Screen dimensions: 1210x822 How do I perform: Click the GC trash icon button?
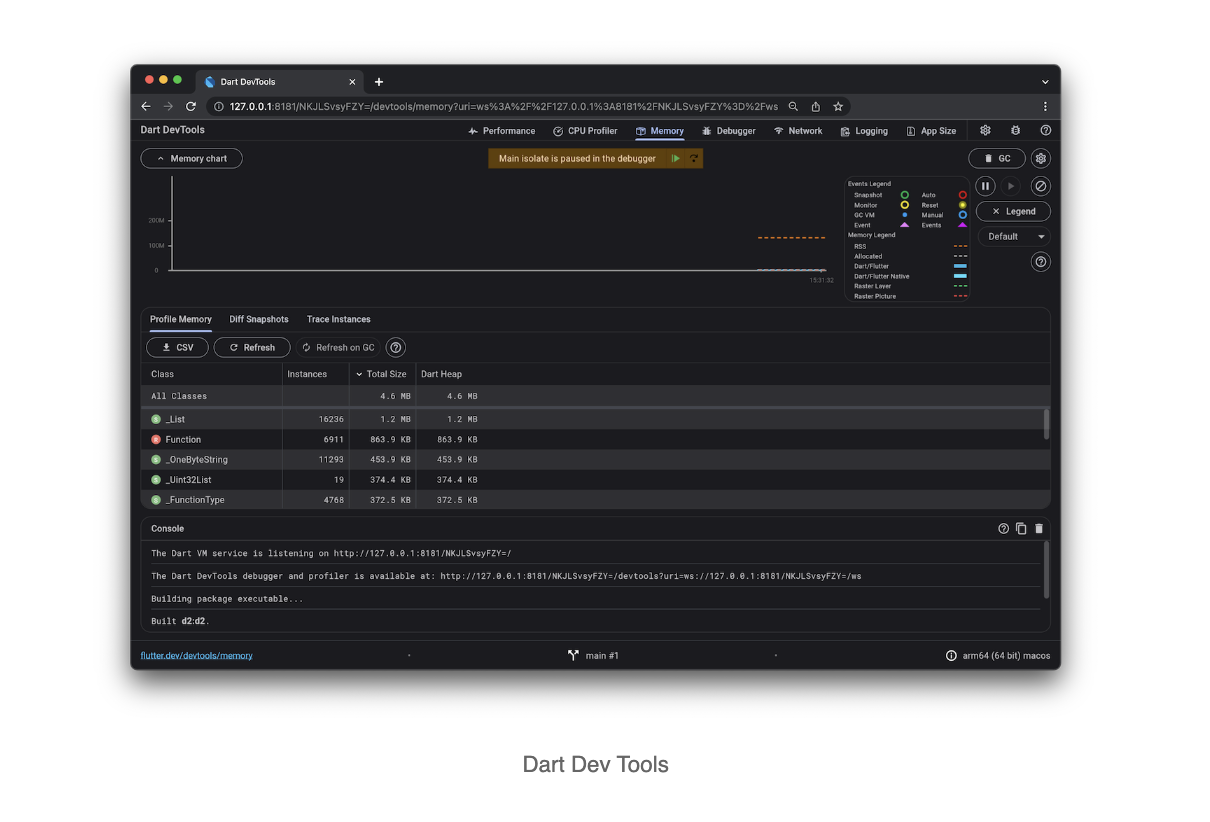996,158
